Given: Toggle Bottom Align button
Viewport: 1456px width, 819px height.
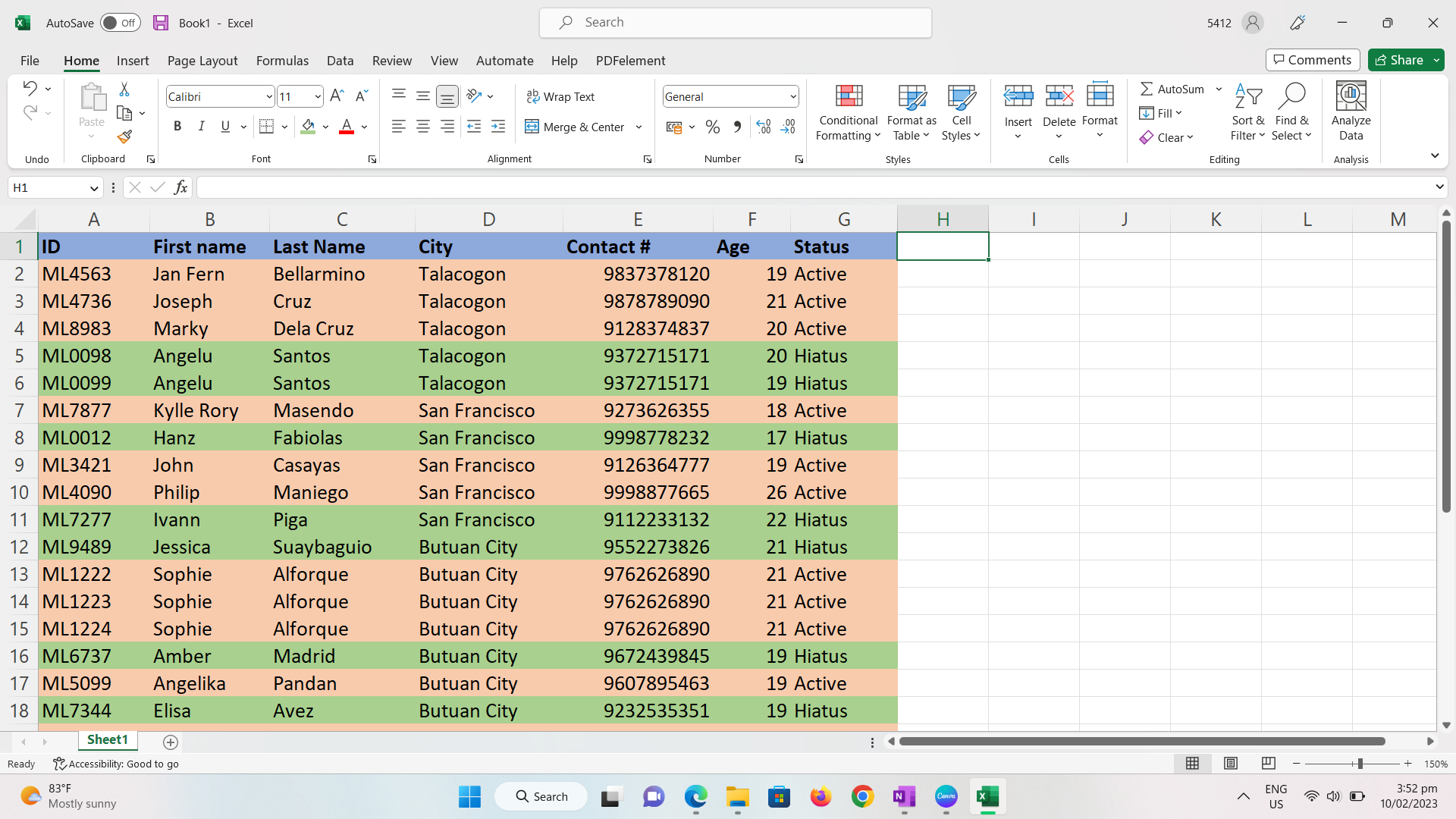Looking at the screenshot, I should 447,96.
